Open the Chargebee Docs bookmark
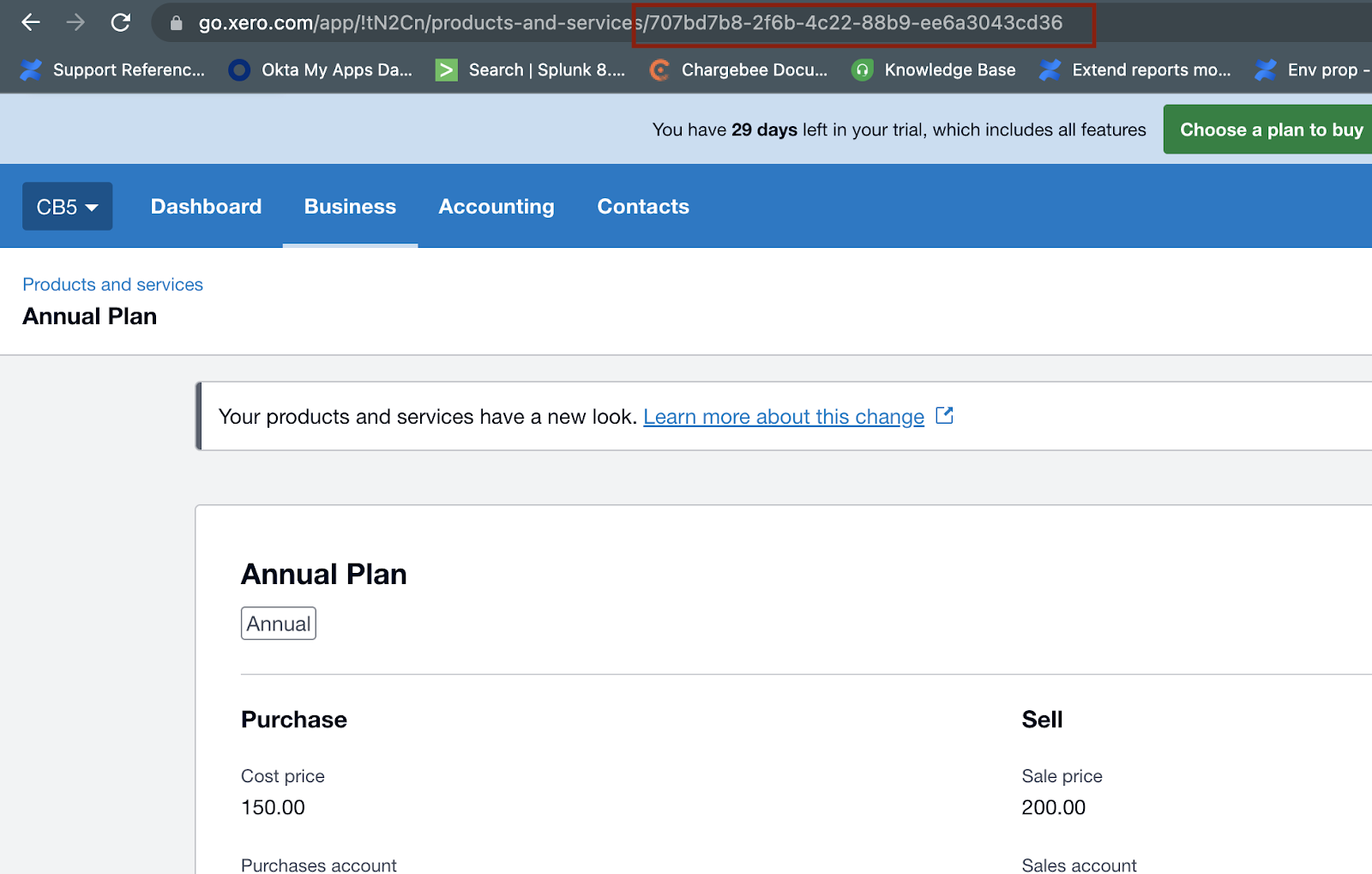 pyautogui.click(x=738, y=70)
